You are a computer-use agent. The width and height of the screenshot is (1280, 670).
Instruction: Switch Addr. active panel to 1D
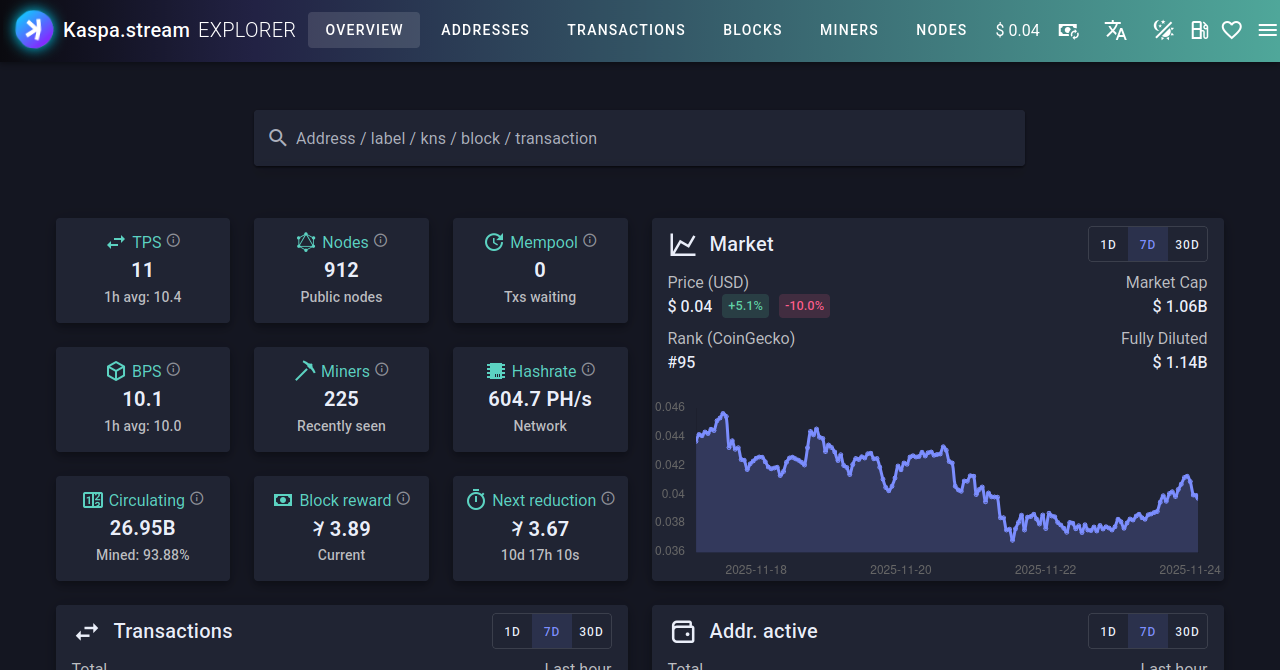coord(1108,632)
